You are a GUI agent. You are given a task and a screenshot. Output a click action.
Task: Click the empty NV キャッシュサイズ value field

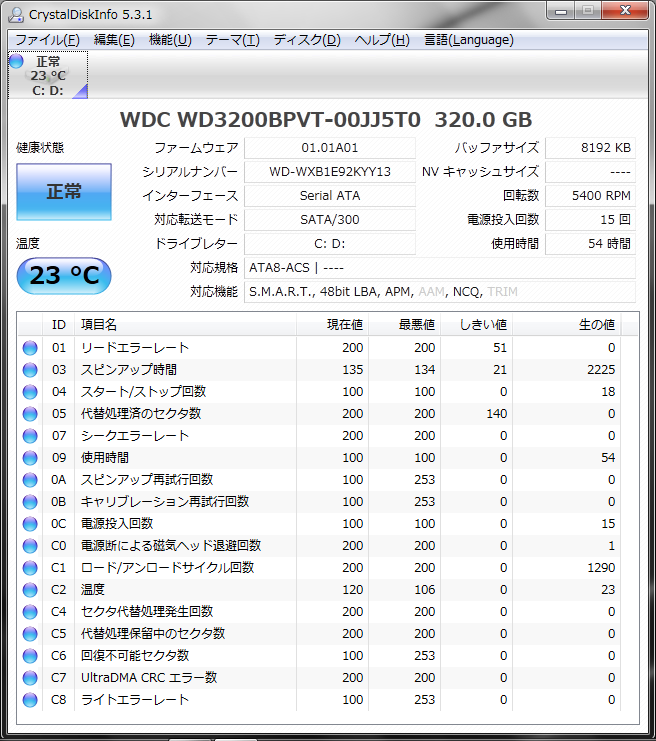click(x=590, y=172)
